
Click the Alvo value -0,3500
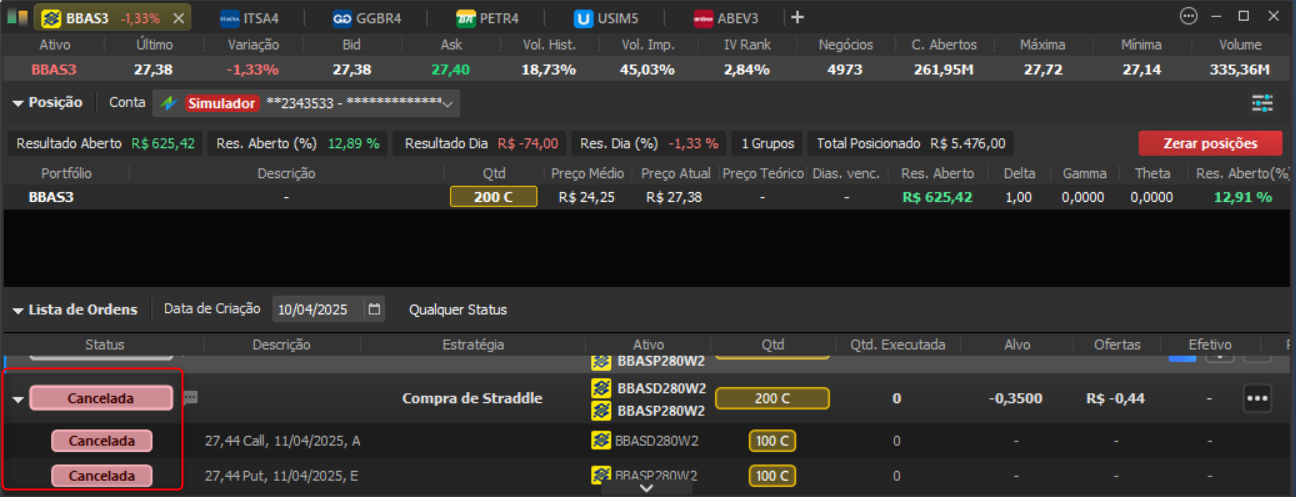tap(1016, 398)
